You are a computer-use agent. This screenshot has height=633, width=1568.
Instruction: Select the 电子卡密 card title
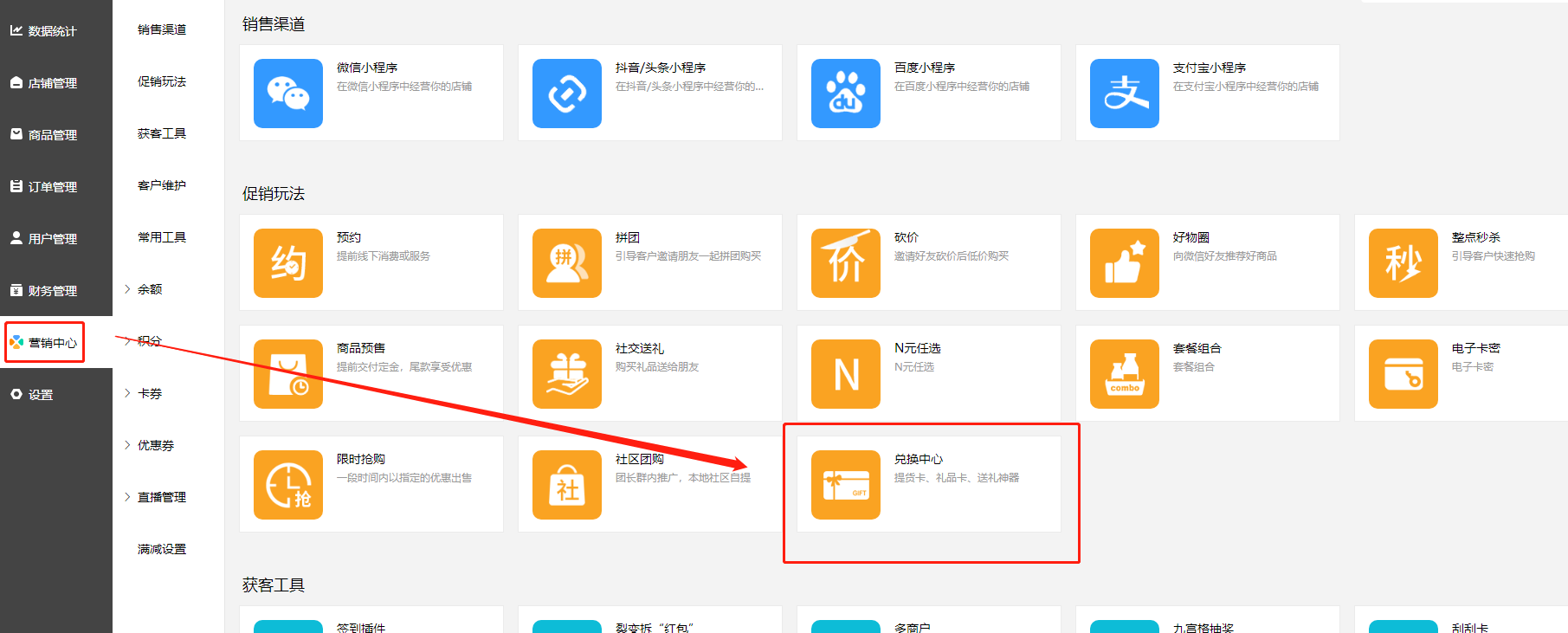pos(1476,348)
